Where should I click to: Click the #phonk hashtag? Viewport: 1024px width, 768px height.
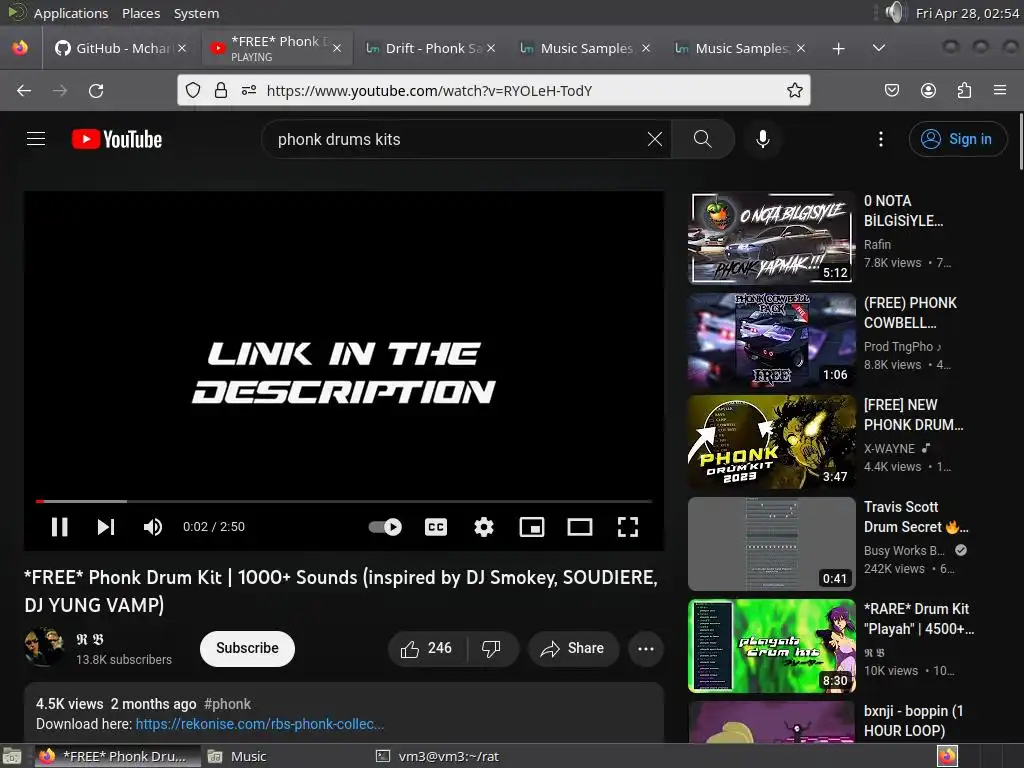[227, 704]
